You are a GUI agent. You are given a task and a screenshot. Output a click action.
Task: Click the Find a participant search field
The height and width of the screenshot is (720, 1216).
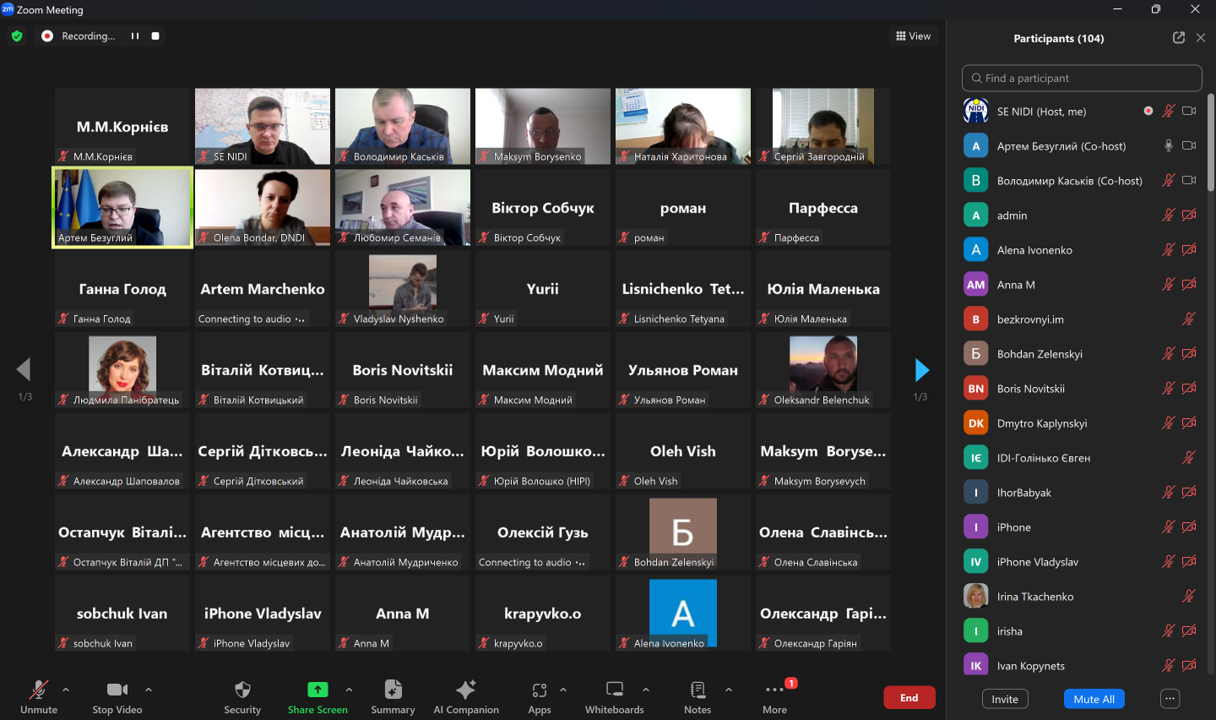tap(1082, 78)
